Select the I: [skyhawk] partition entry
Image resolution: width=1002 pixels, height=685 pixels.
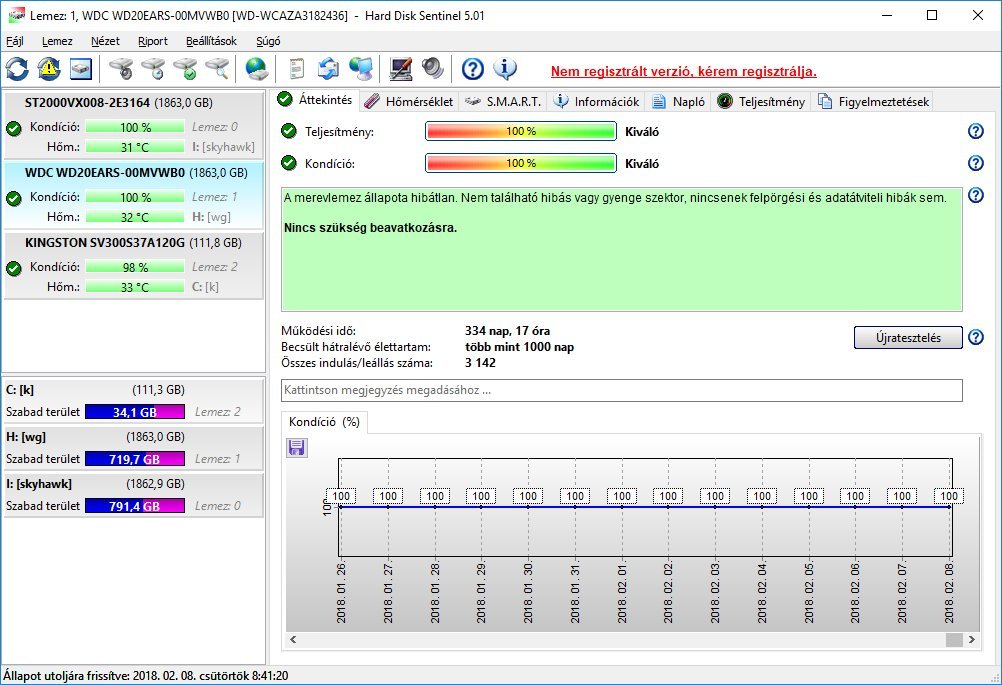point(133,495)
